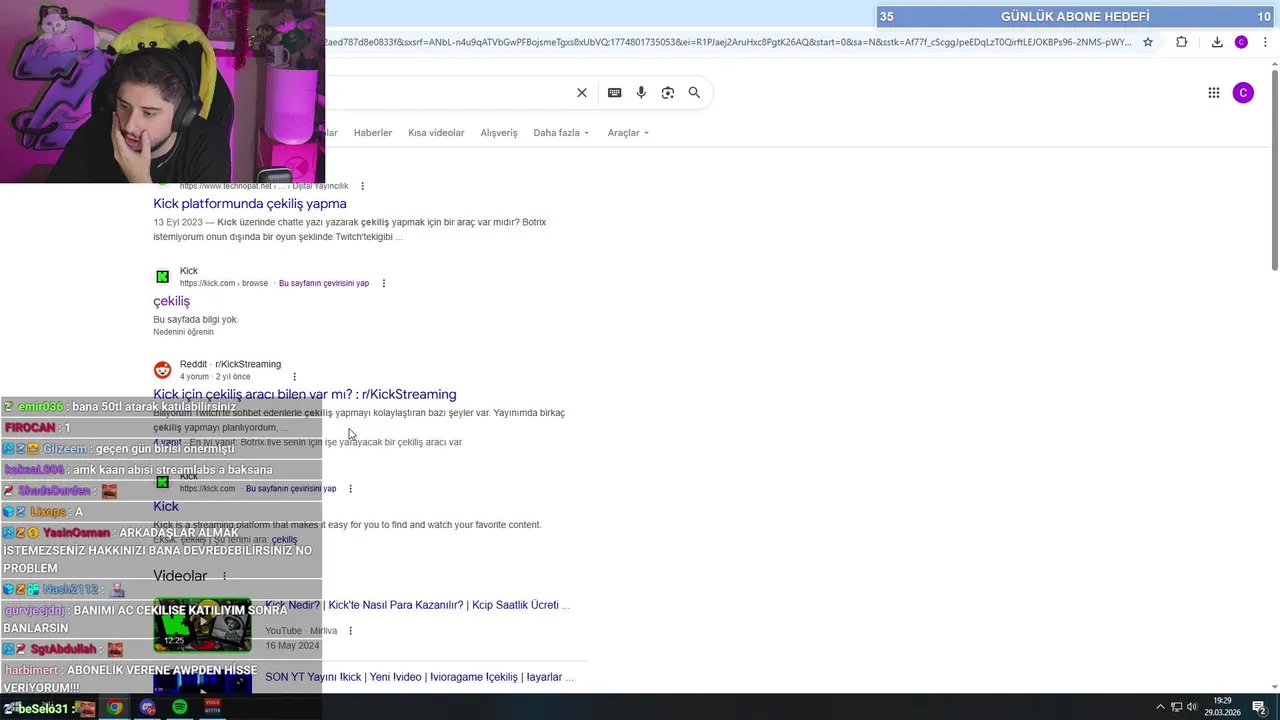
Task: Search by image with the camera lens icon
Action: (x=667, y=93)
